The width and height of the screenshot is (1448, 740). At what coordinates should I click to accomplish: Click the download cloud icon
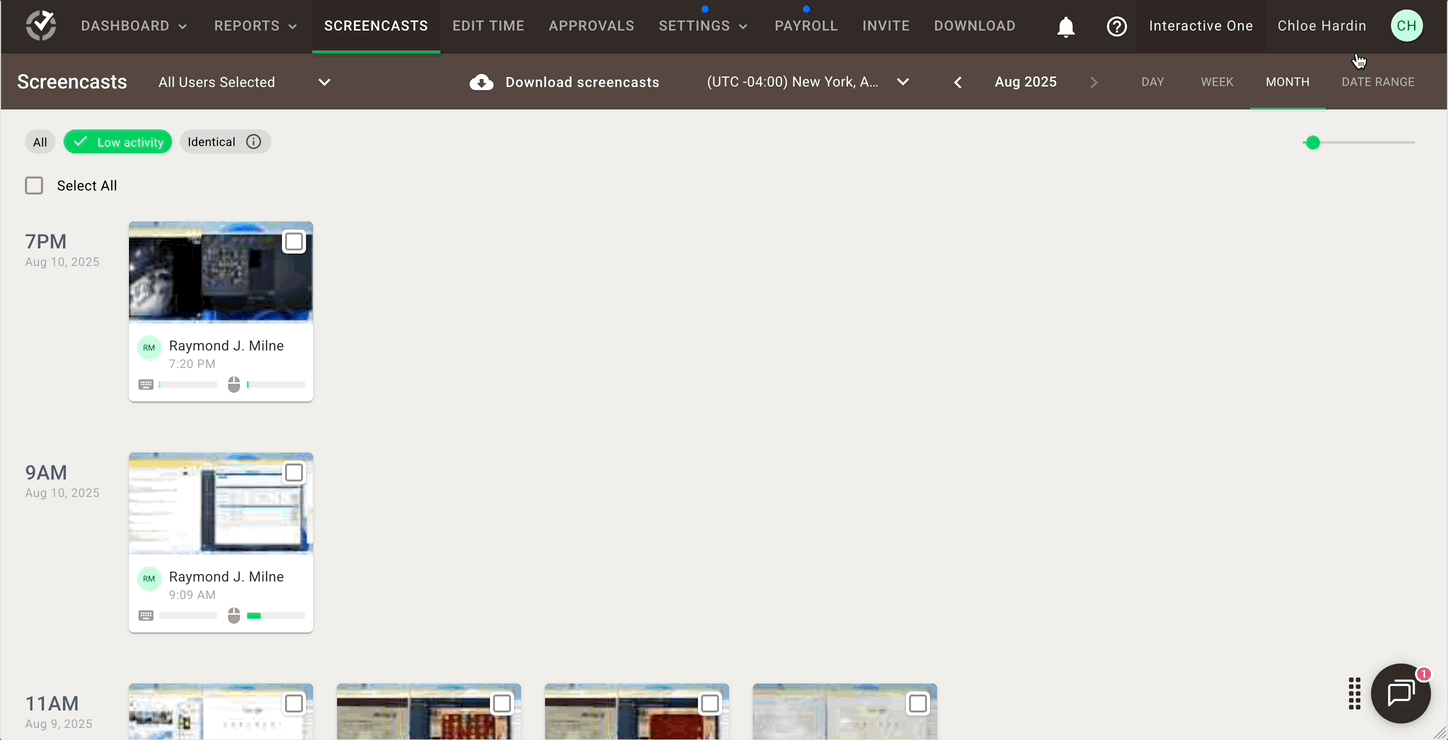pos(481,82)
